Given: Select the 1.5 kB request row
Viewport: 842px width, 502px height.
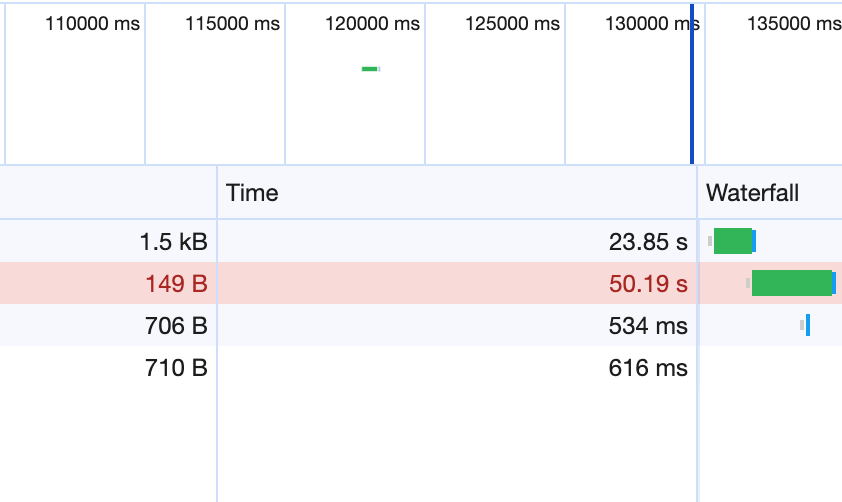Looking at the screenshot, I should 173,241.
